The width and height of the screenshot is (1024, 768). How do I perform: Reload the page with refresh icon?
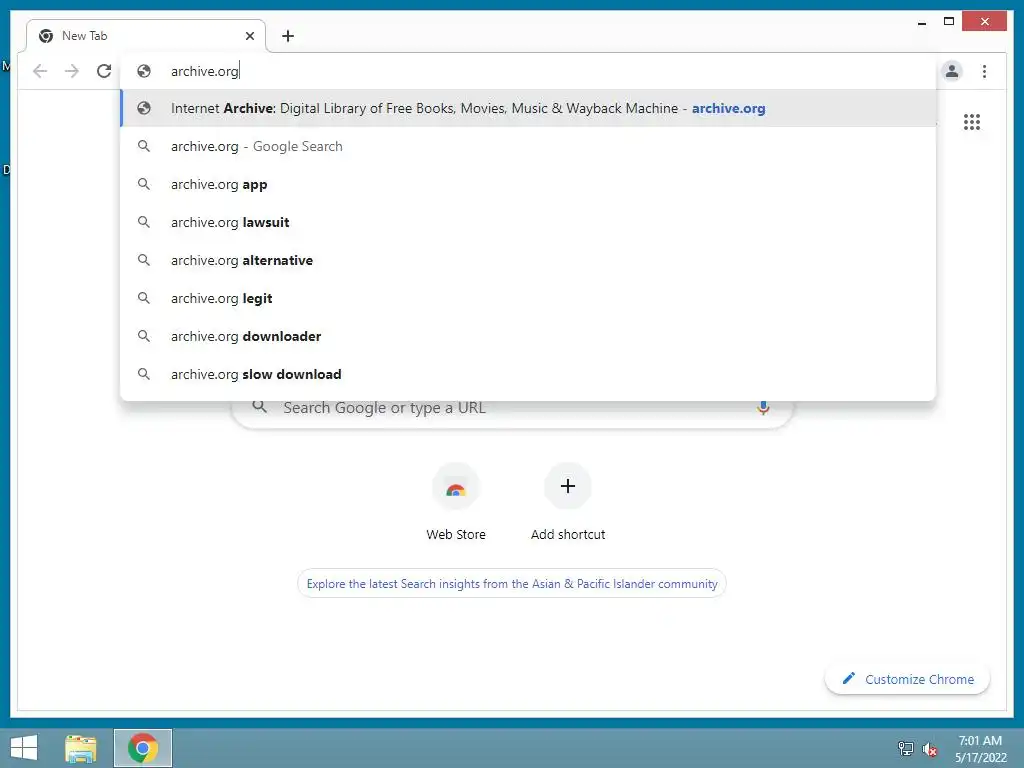(104, 71)
